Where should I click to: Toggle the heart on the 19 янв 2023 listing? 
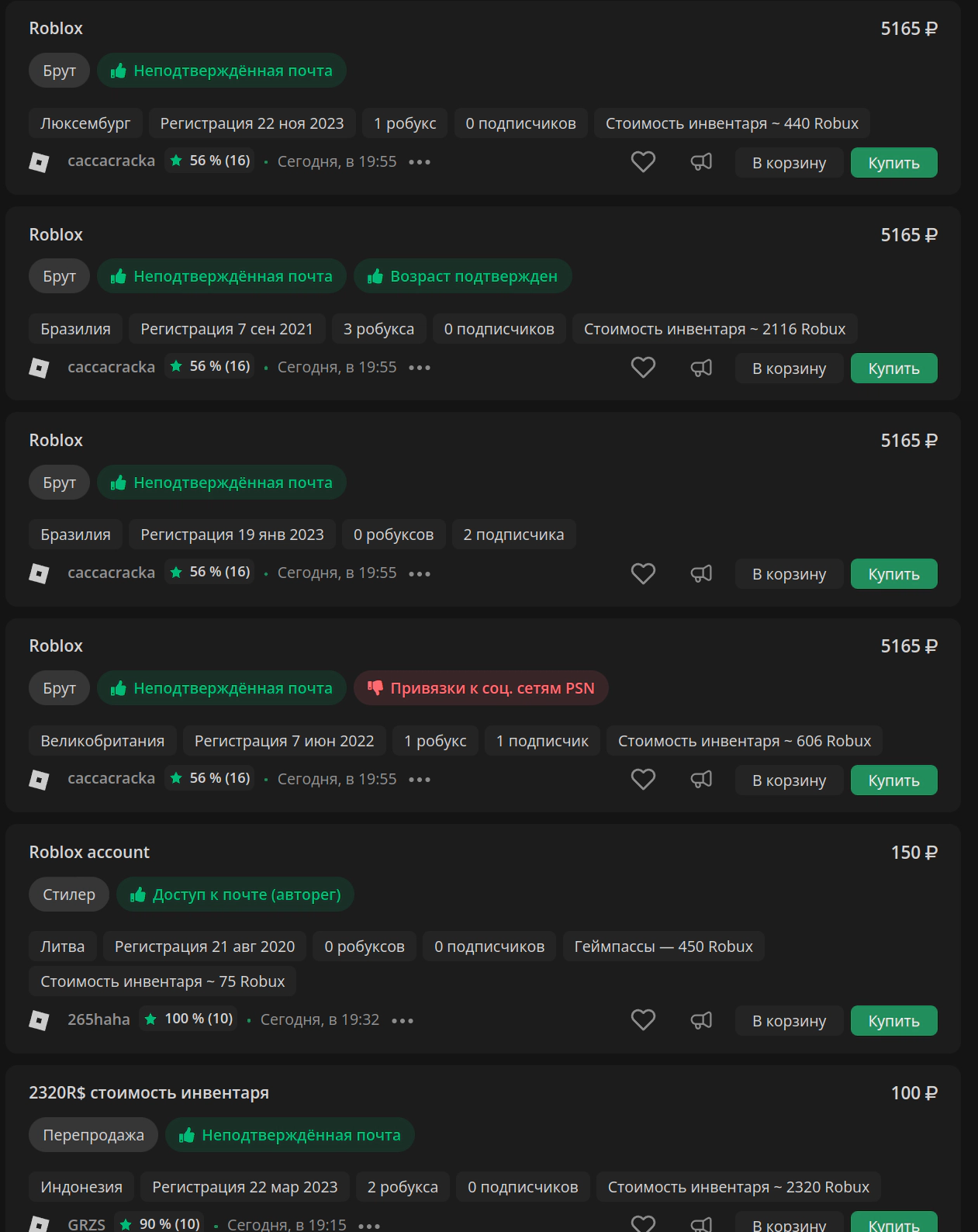[643, 574]
